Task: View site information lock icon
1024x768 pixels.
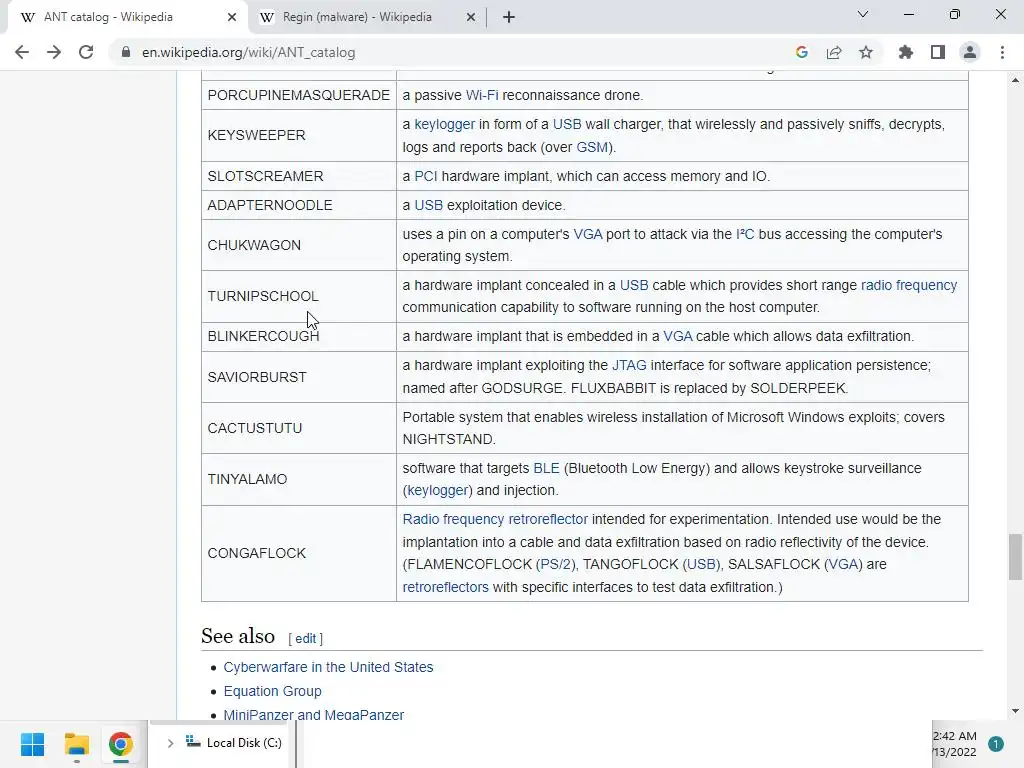Action: pos(125,52)
